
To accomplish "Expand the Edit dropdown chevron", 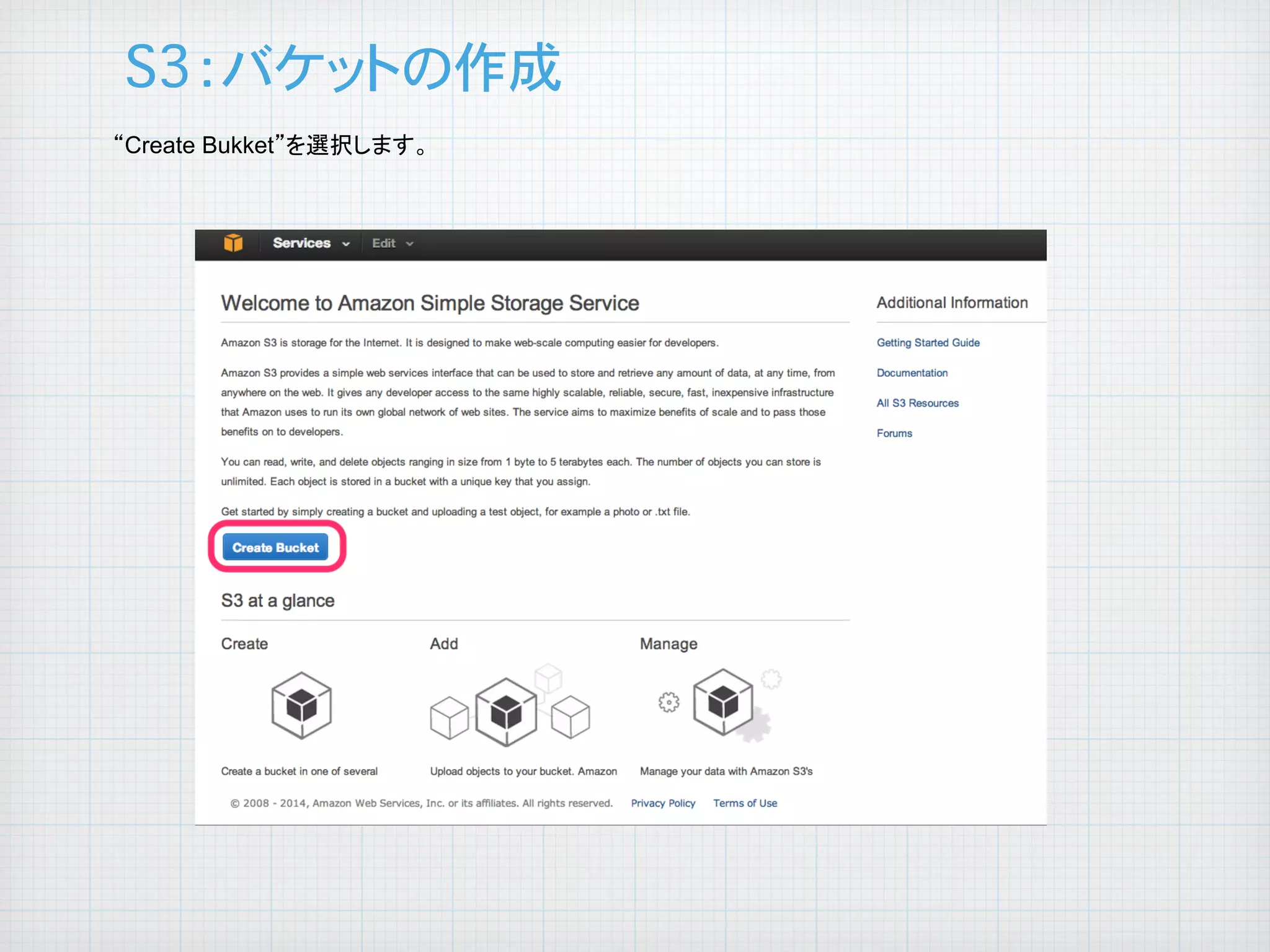I will click(409, 244).
